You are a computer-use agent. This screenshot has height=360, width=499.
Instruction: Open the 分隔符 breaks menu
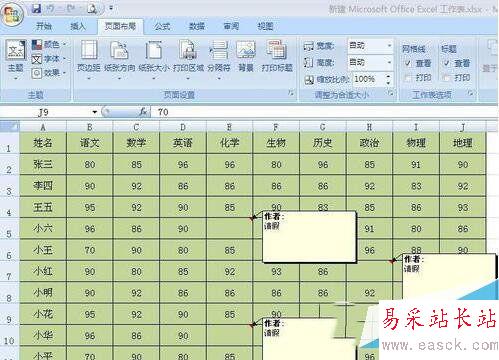point(219,59)
